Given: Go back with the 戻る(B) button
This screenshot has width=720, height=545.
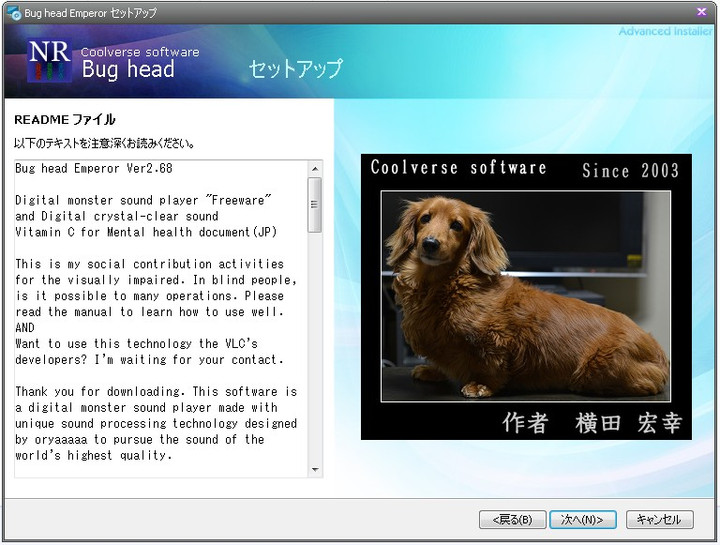Looking at the screenshot, I should 512,519.
